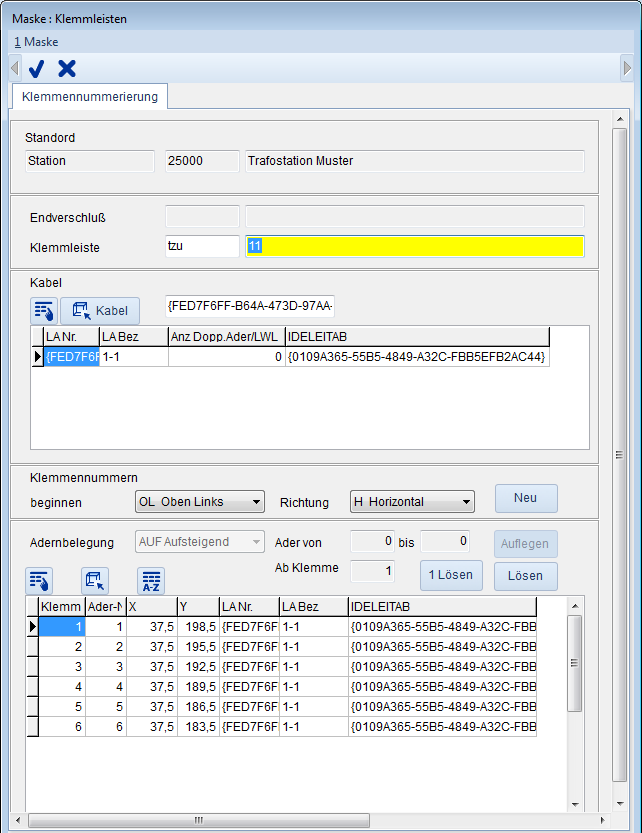Click the Auflegen button

[x=525, y=544]
